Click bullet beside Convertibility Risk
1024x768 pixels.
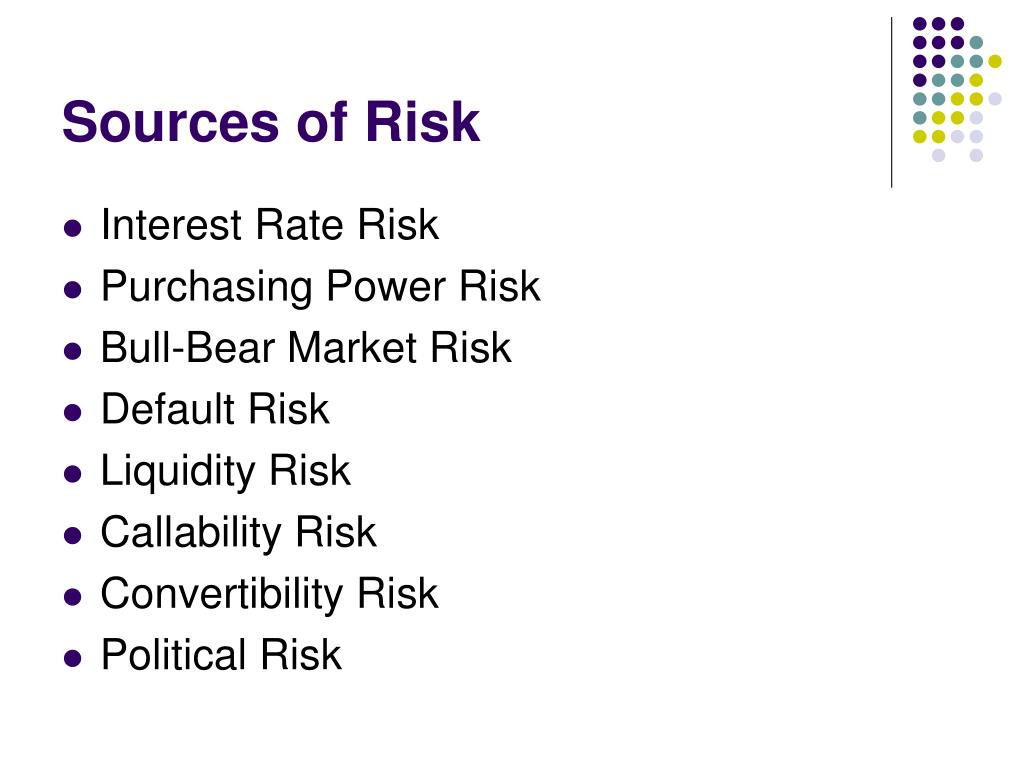(72, 596)
